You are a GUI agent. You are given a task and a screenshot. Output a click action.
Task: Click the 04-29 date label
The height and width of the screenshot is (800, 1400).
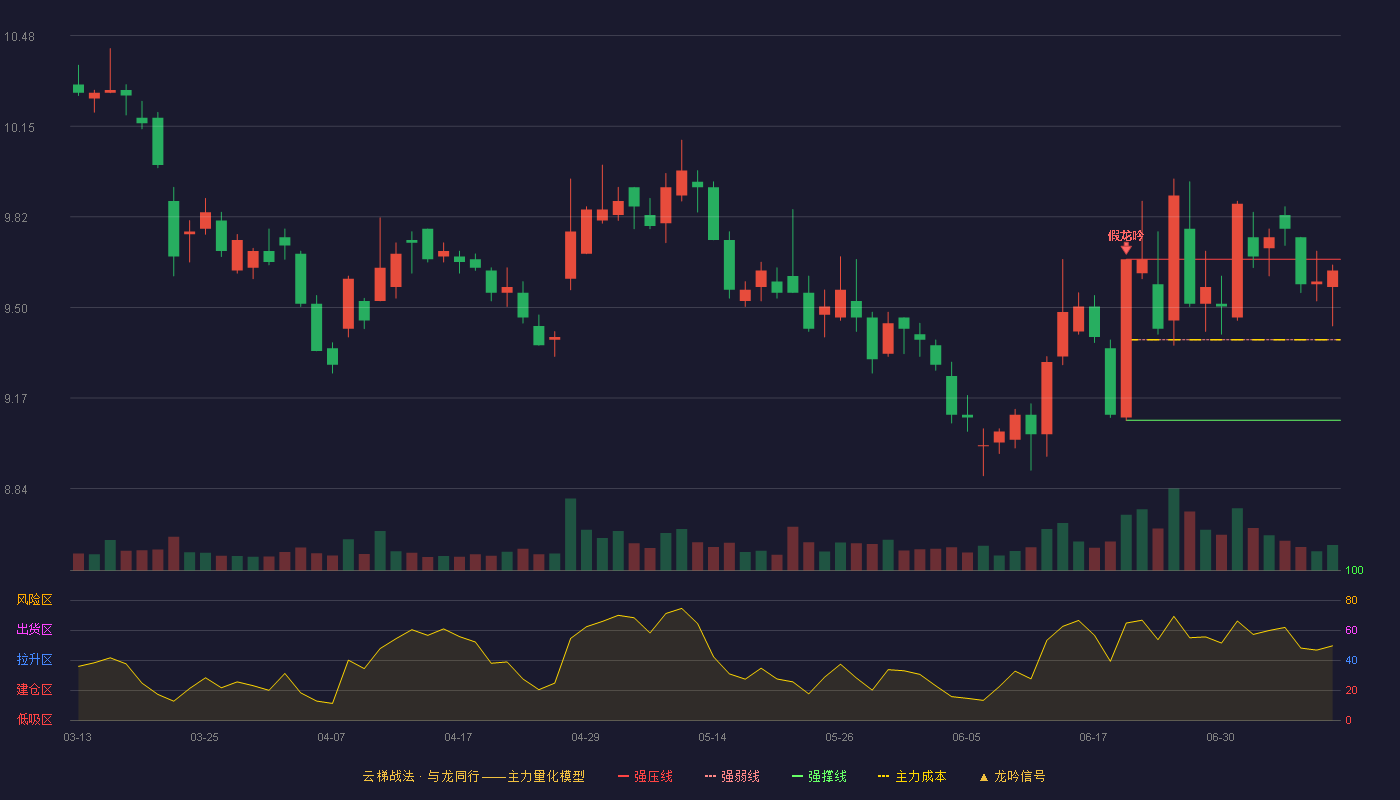pos(585,737)
